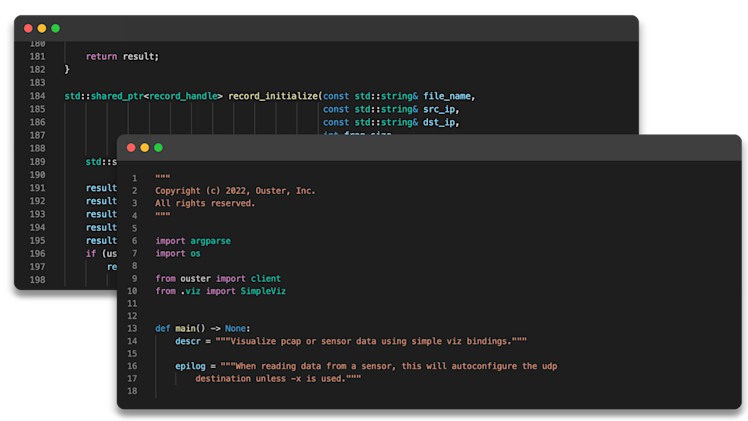748x421 pixels.
Task: Maximize the back C++ code window
Action: tap(55, 29)
